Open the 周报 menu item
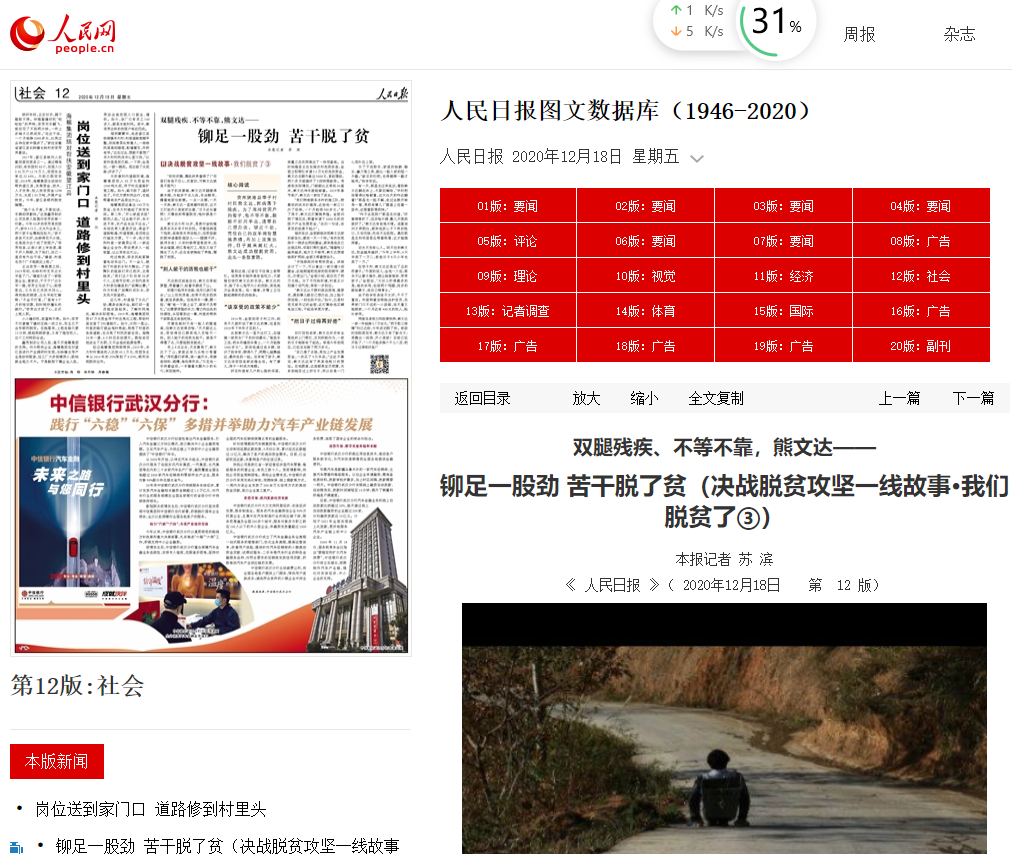 (x=859, y=34)
